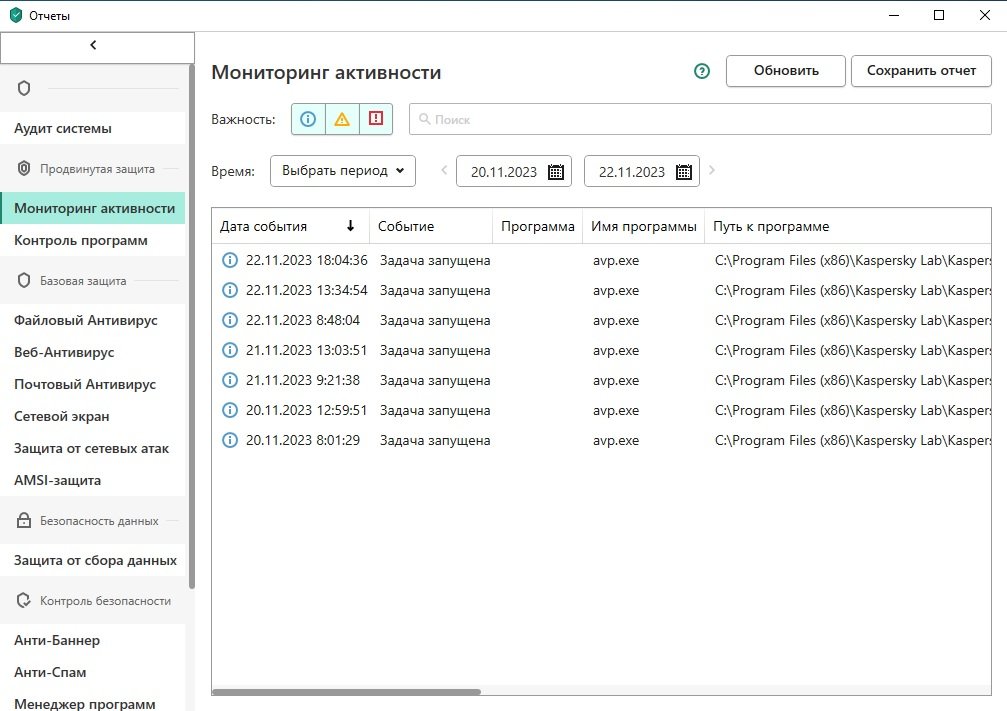
Task: Open the Выбрать период dropdown
Action: (x=342, y=171)
